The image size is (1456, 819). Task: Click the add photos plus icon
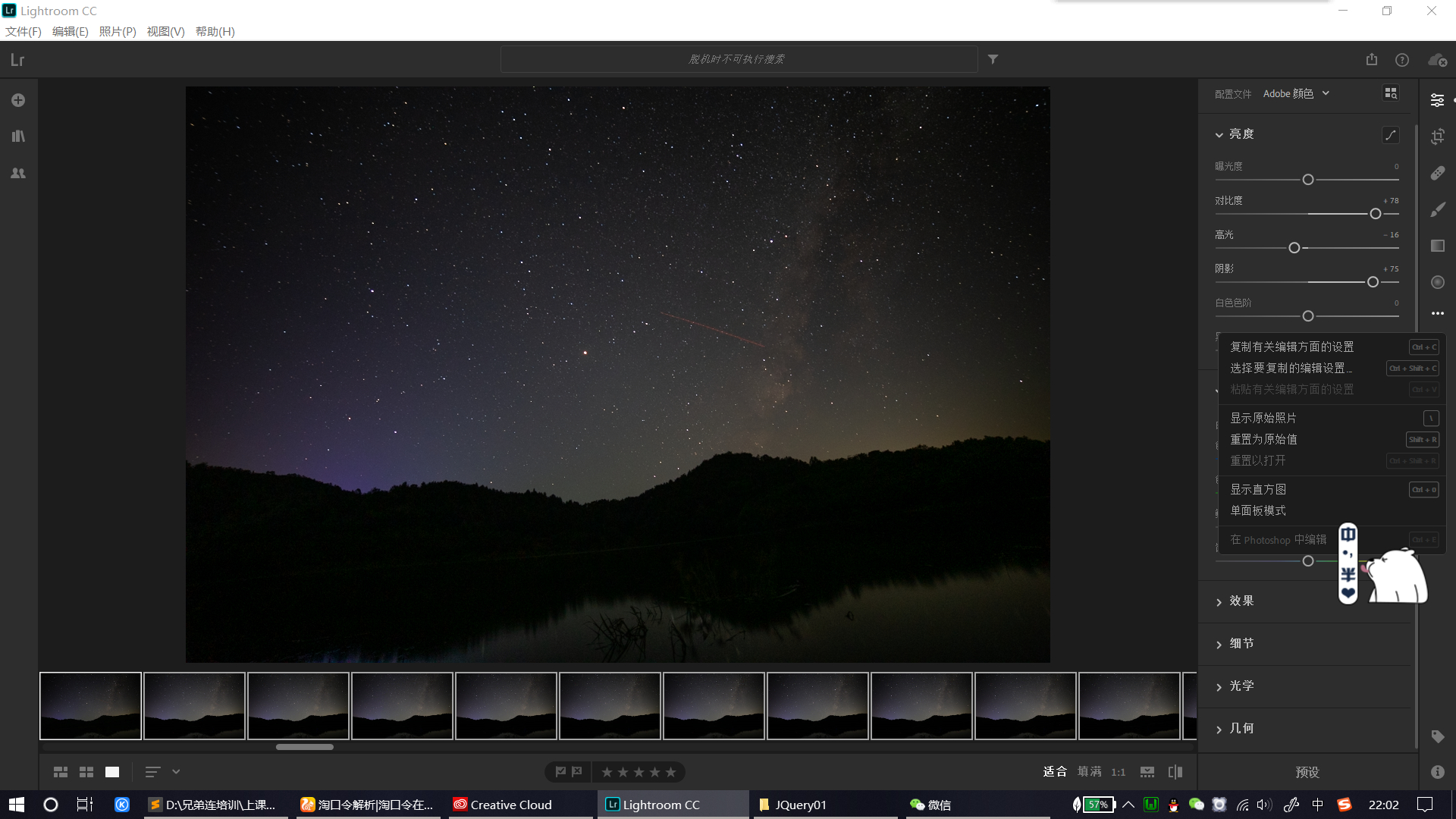(18, 100)
